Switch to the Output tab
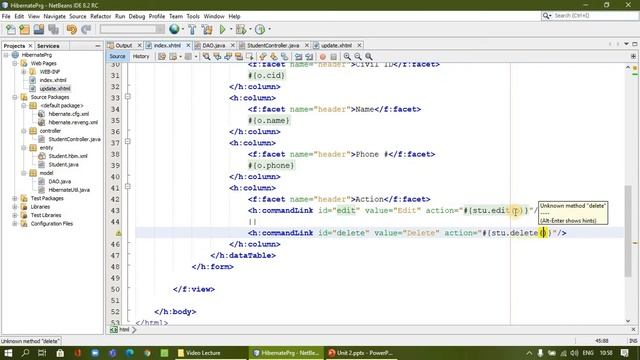 (123, 45)
